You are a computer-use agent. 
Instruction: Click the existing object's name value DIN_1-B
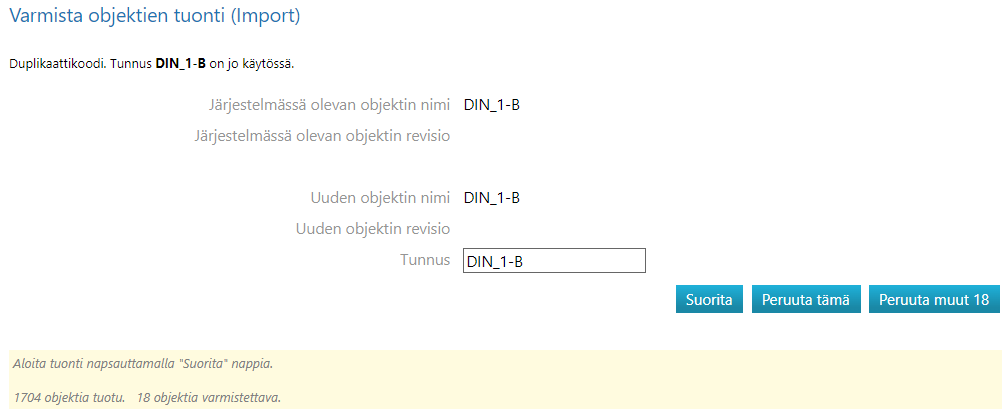tap(492, 103)
